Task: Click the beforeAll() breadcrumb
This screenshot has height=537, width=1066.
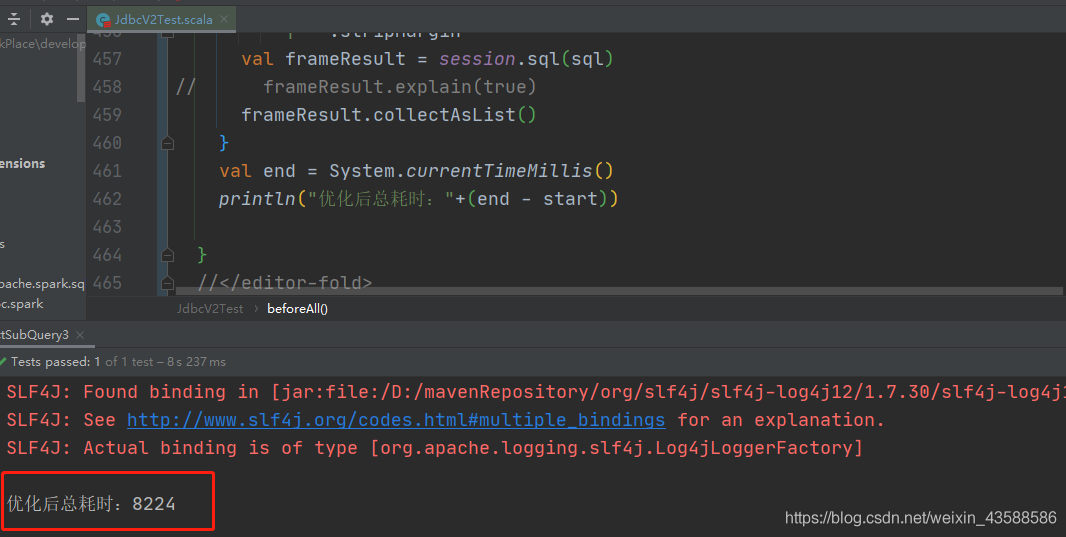Action: coord(297,309)
